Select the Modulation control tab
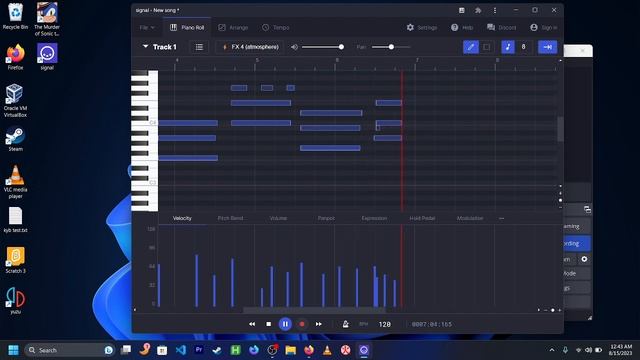Screen dimensions: 640x360 [470, 218]
